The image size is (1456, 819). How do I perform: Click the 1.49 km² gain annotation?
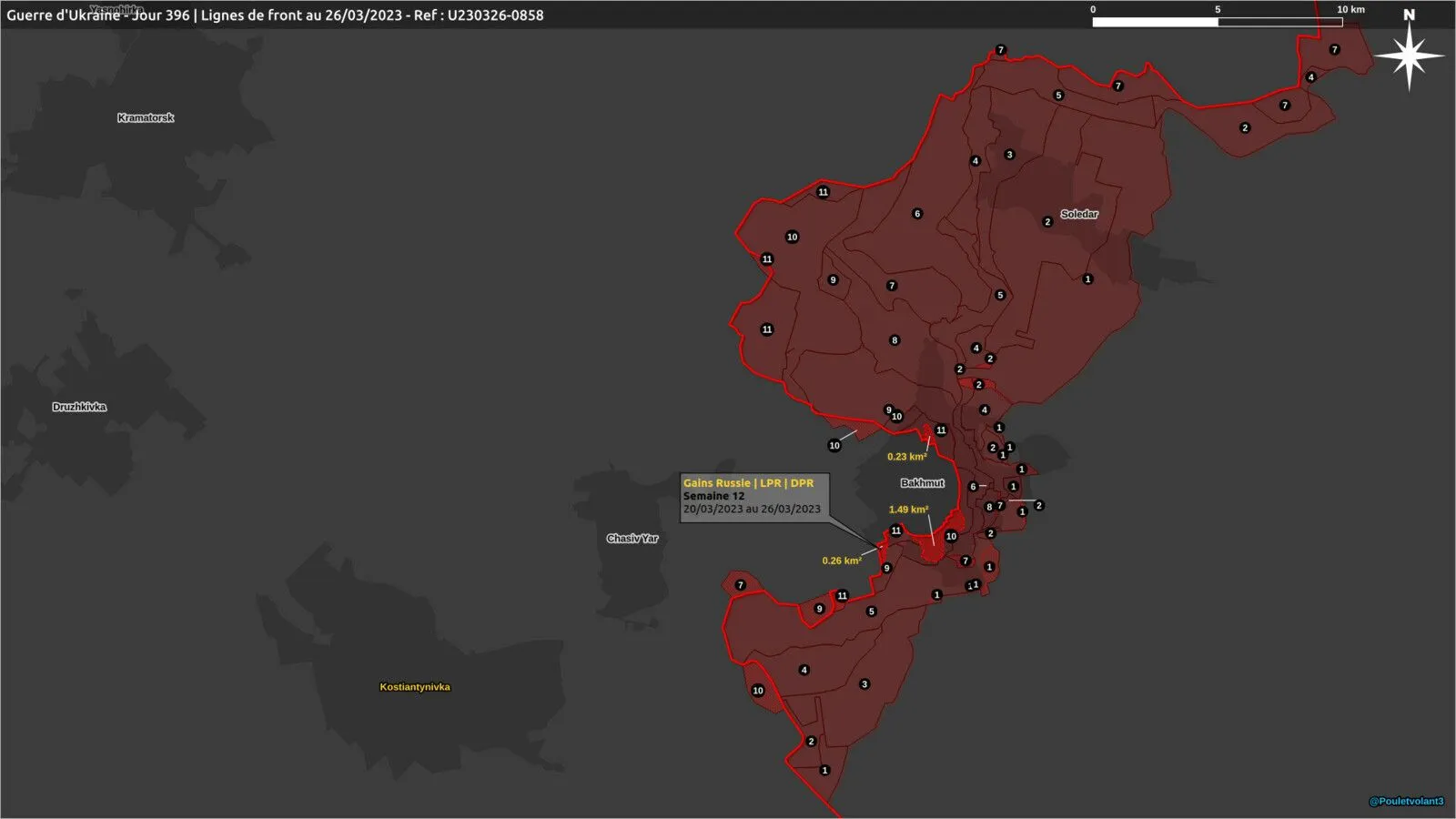tap(909, 510)
